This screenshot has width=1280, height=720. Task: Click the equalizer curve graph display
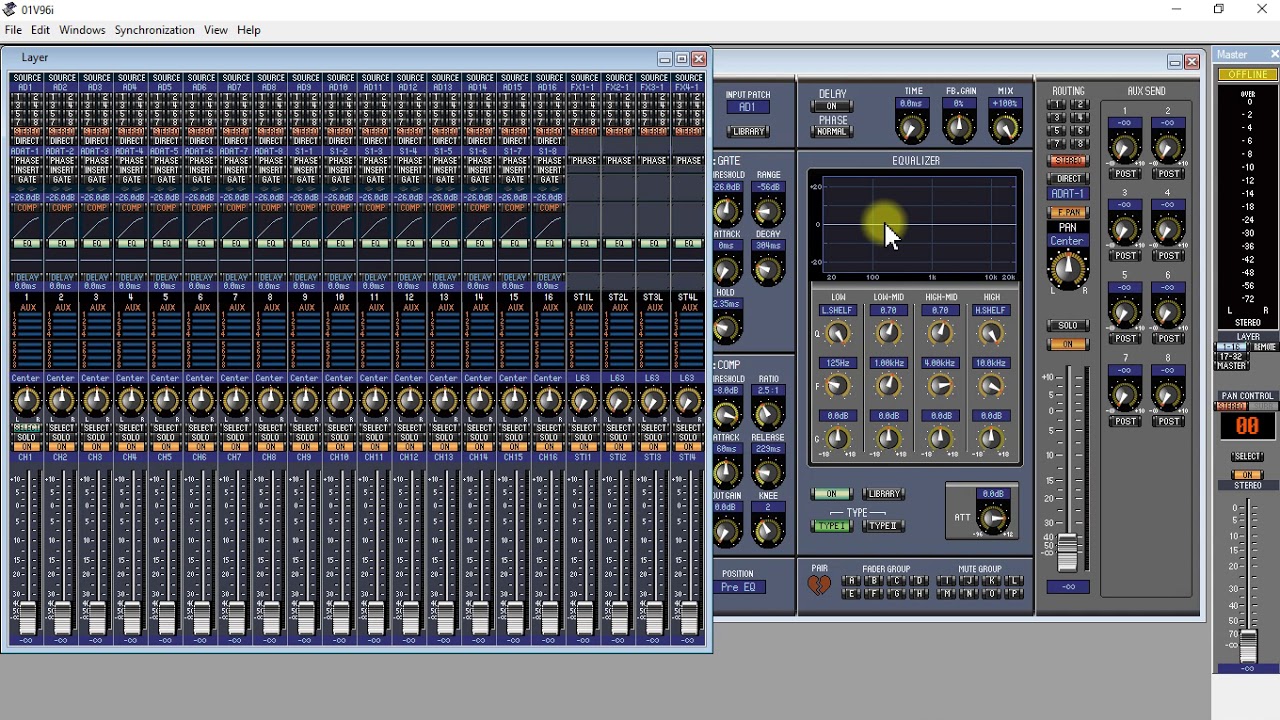point(917,225)
